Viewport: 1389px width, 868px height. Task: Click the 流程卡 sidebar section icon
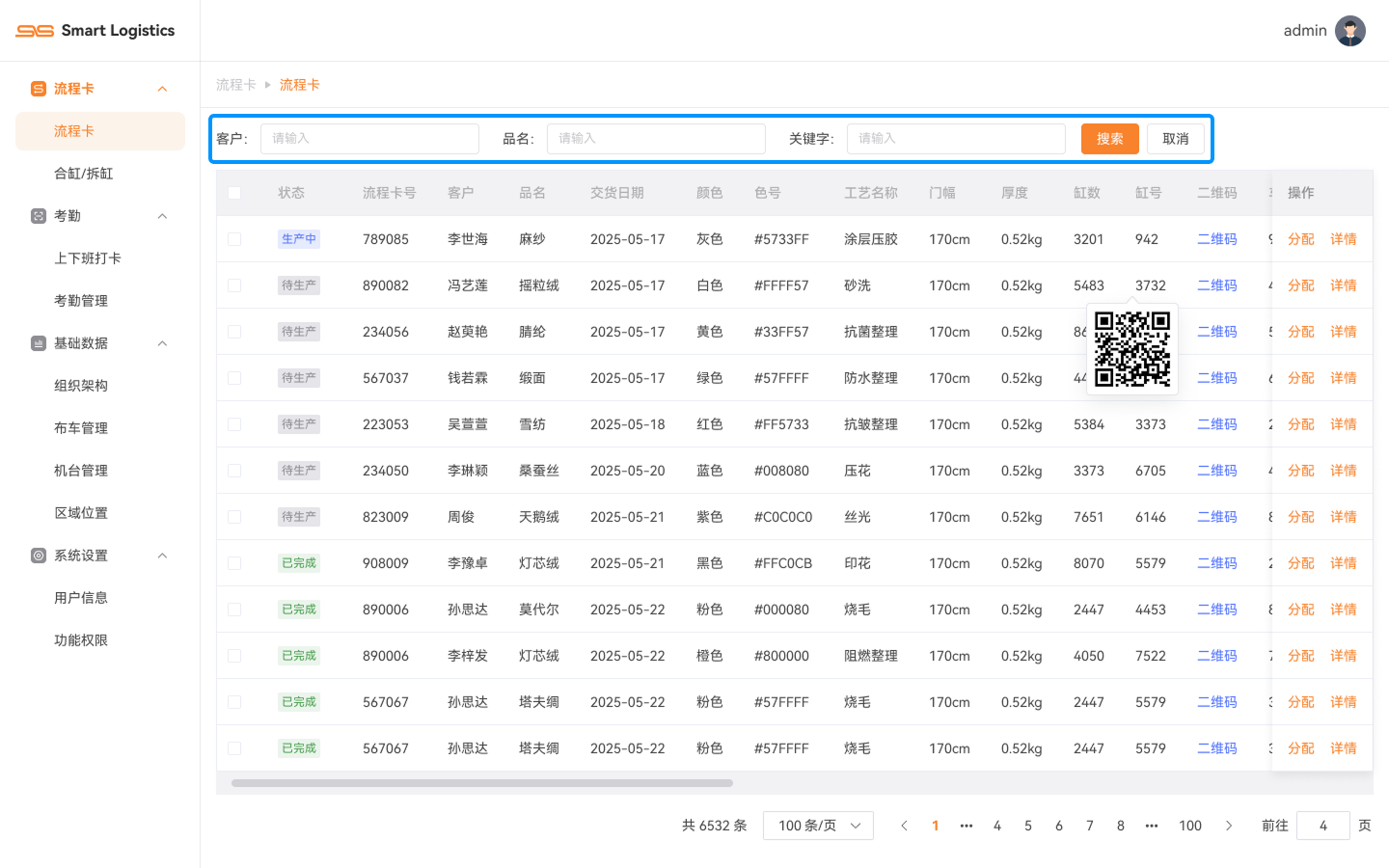39,89
